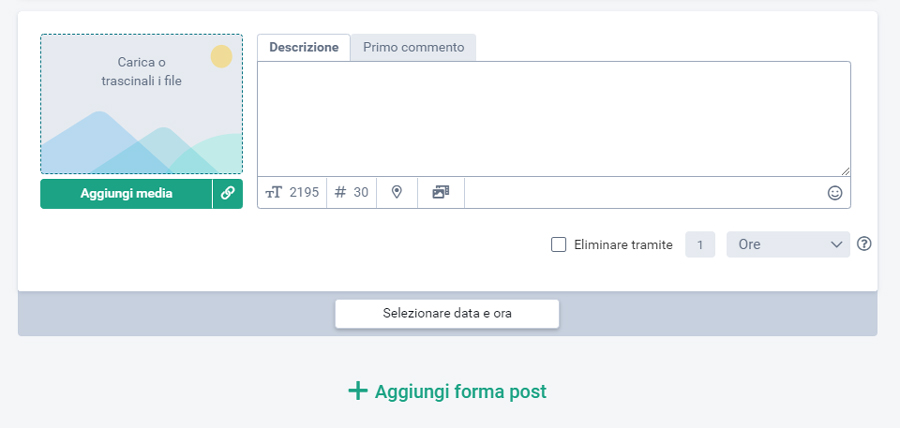The height and width of the screenshot is (428, 900).
Task: Open the Ore dropdown
Action: [x=788, y=244]
